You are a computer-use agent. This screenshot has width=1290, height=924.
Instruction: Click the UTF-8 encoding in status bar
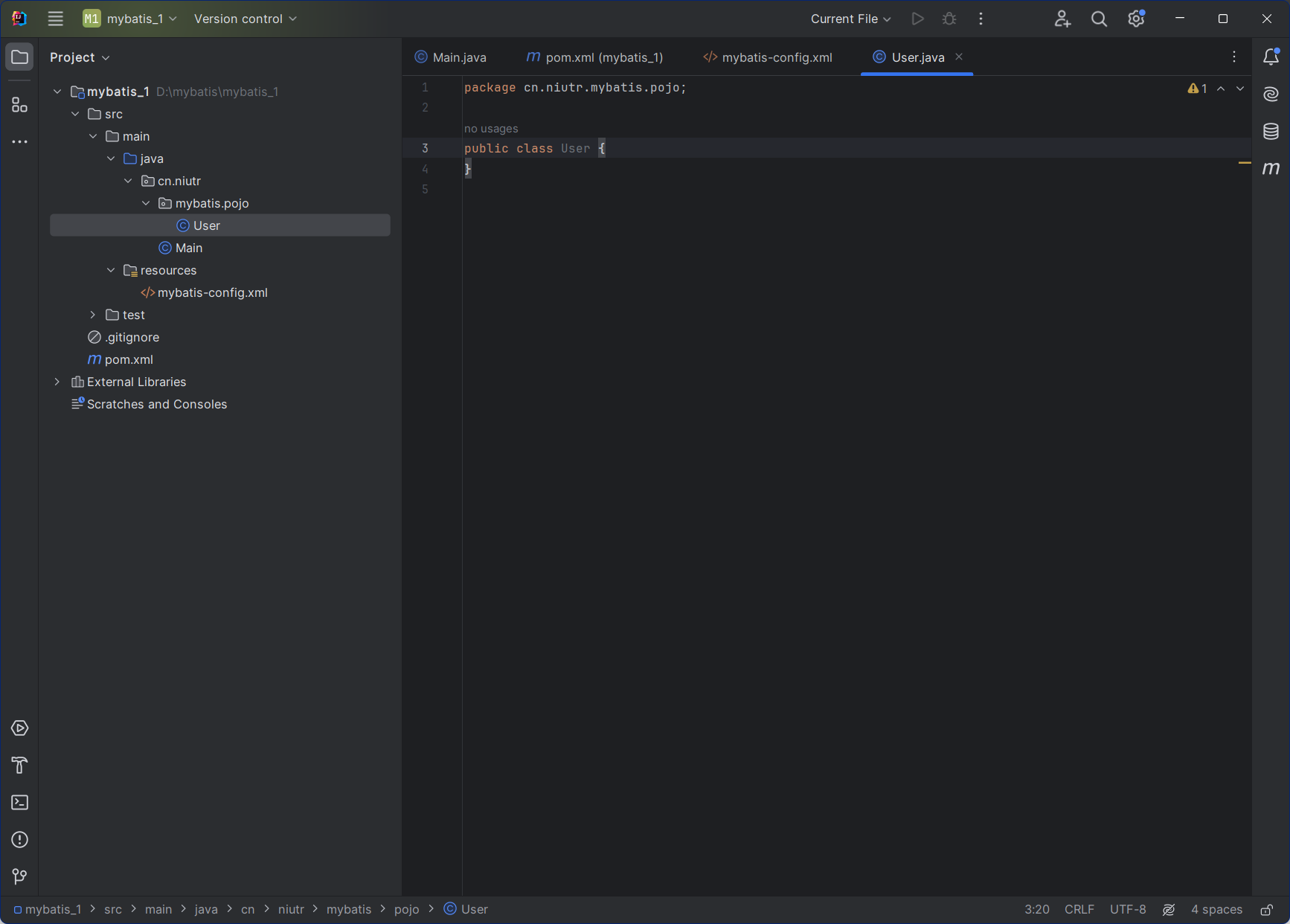coord(1128,909)
